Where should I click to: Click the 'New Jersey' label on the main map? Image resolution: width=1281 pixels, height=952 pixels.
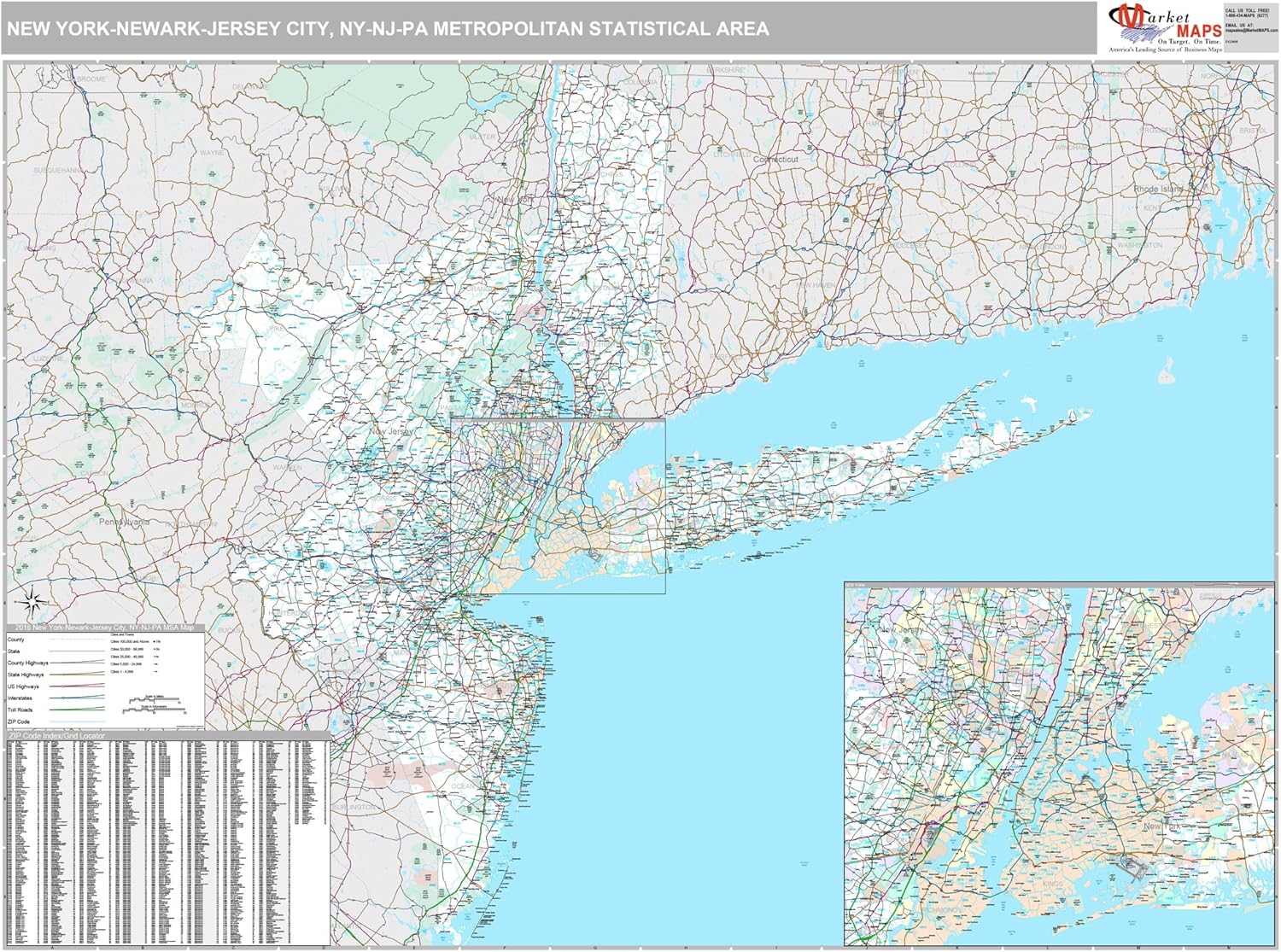point(391,432)
